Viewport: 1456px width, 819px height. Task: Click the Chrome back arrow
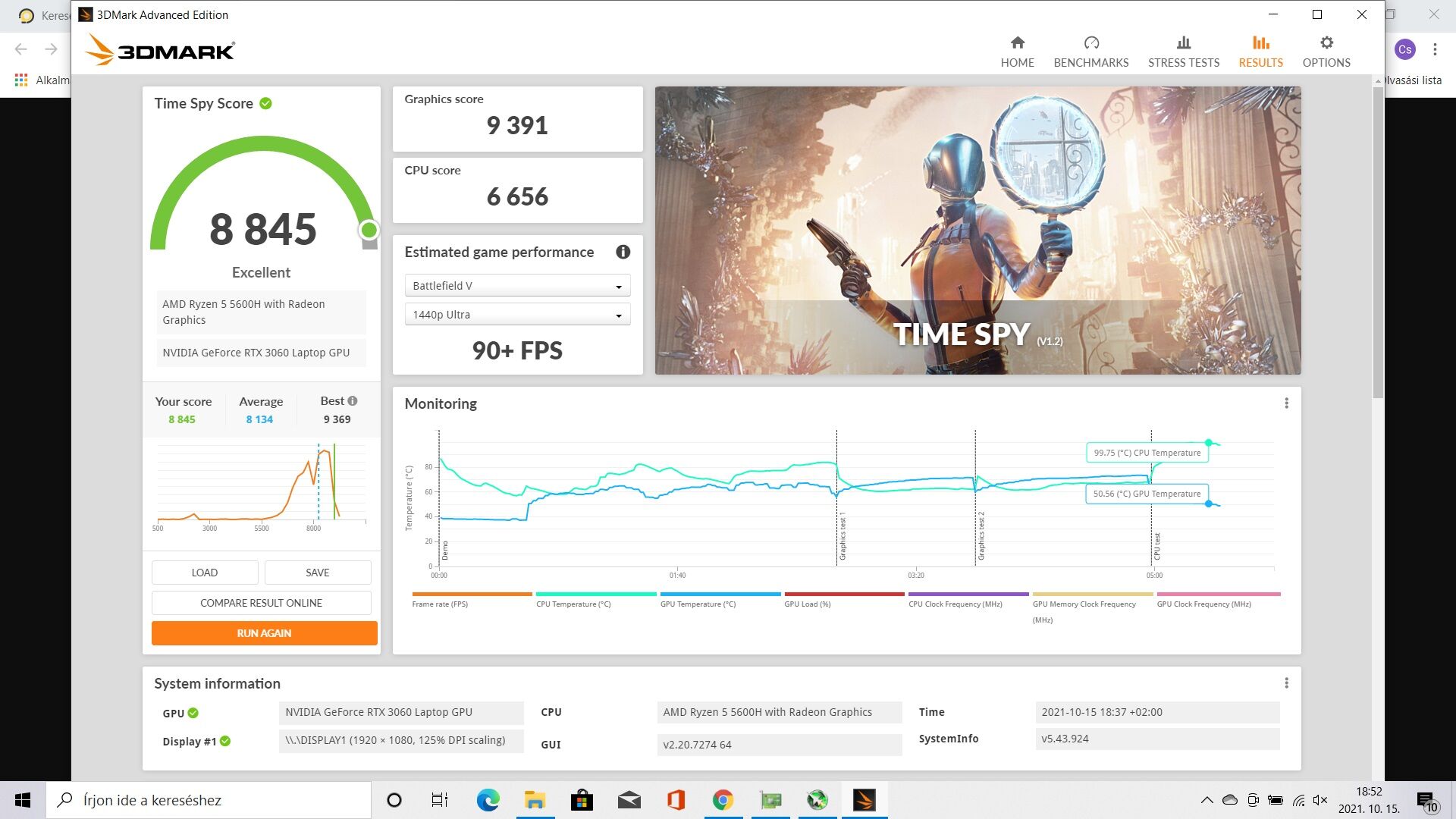(21, 49)
